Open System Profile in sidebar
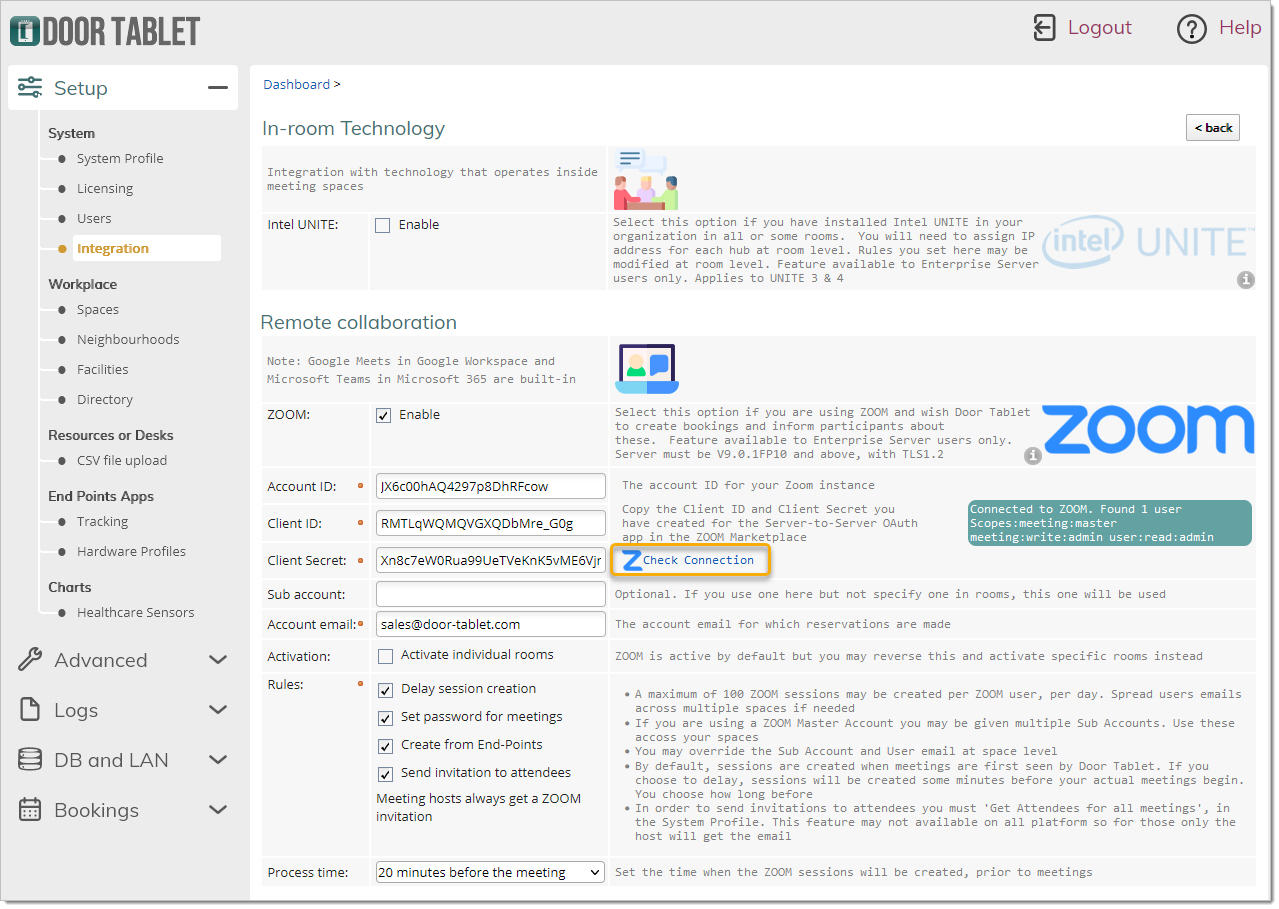This screenshot has width=1279, height=909. (x=120, y=158)
